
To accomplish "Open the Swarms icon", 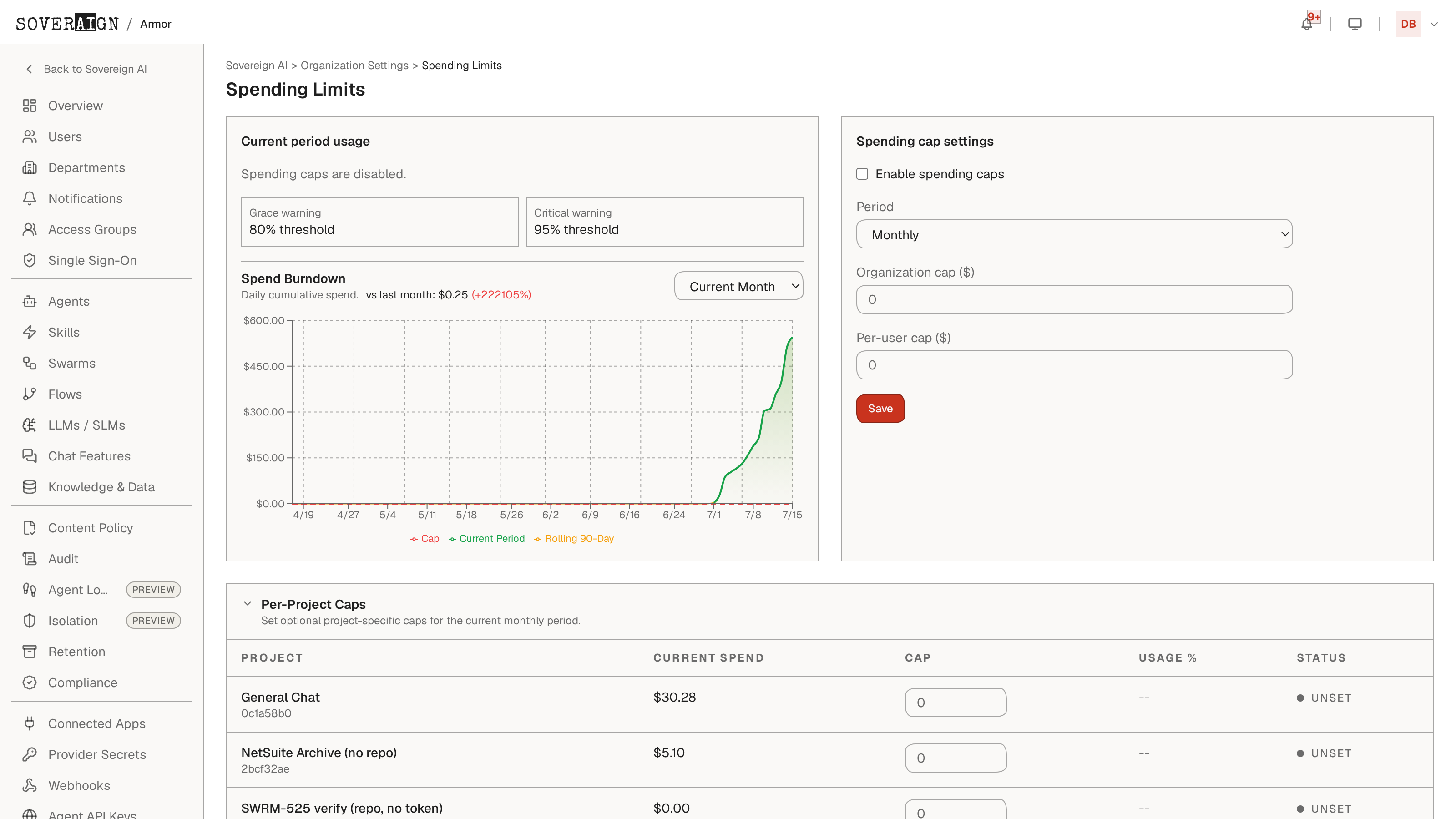I will click(30, 364).
